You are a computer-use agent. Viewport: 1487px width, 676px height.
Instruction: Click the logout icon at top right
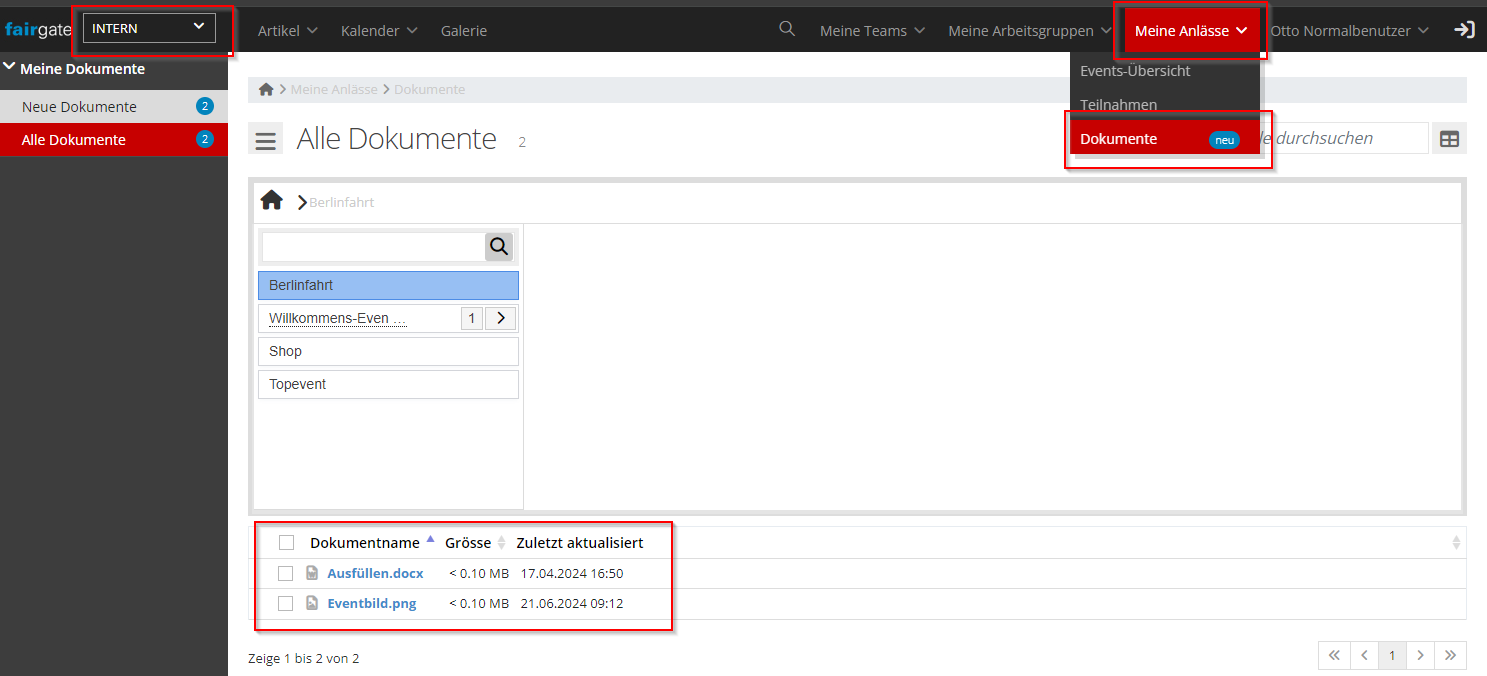[1464, 30]
